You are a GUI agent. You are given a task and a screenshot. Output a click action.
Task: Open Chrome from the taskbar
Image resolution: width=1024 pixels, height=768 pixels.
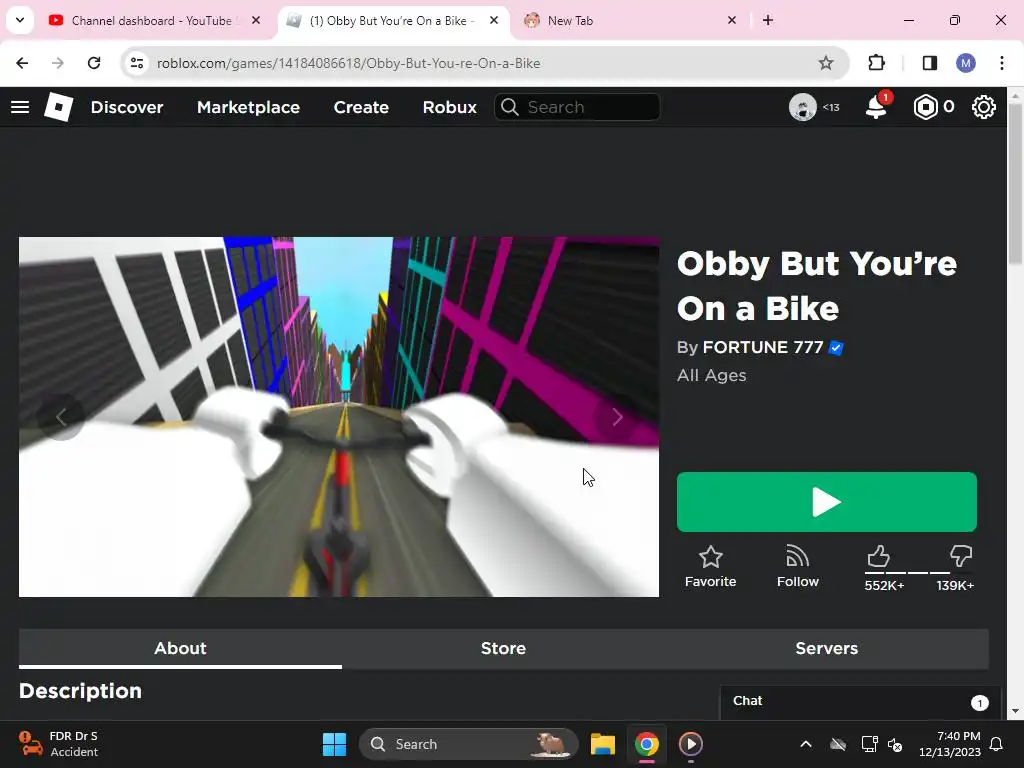pyautogui.click(x=647, y=744)
